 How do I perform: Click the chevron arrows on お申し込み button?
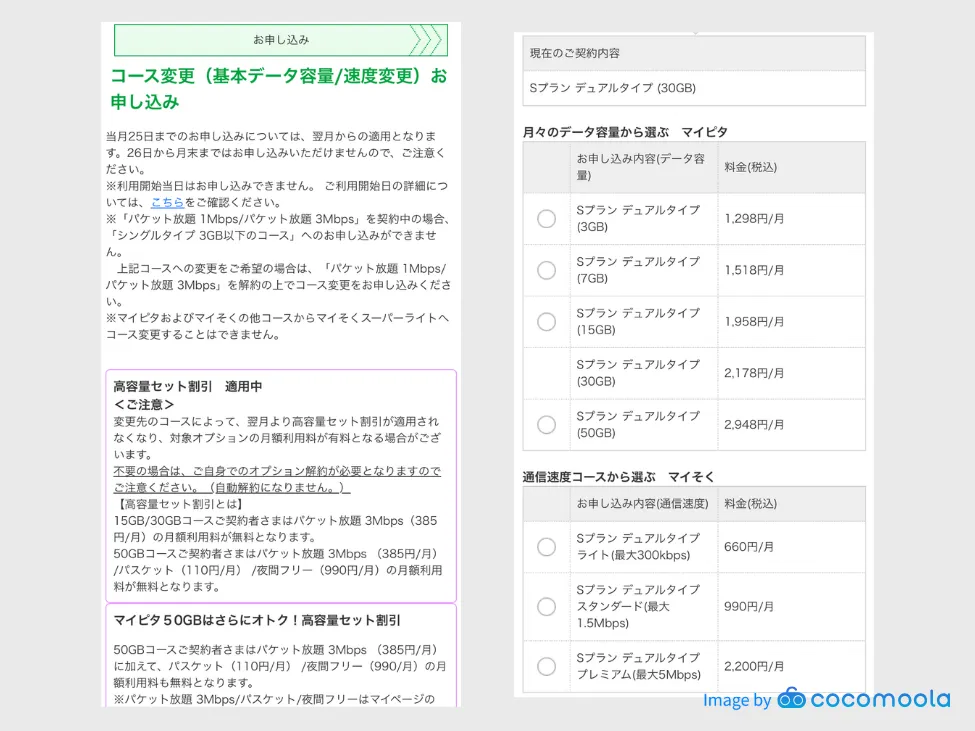(x=428, y=40)
